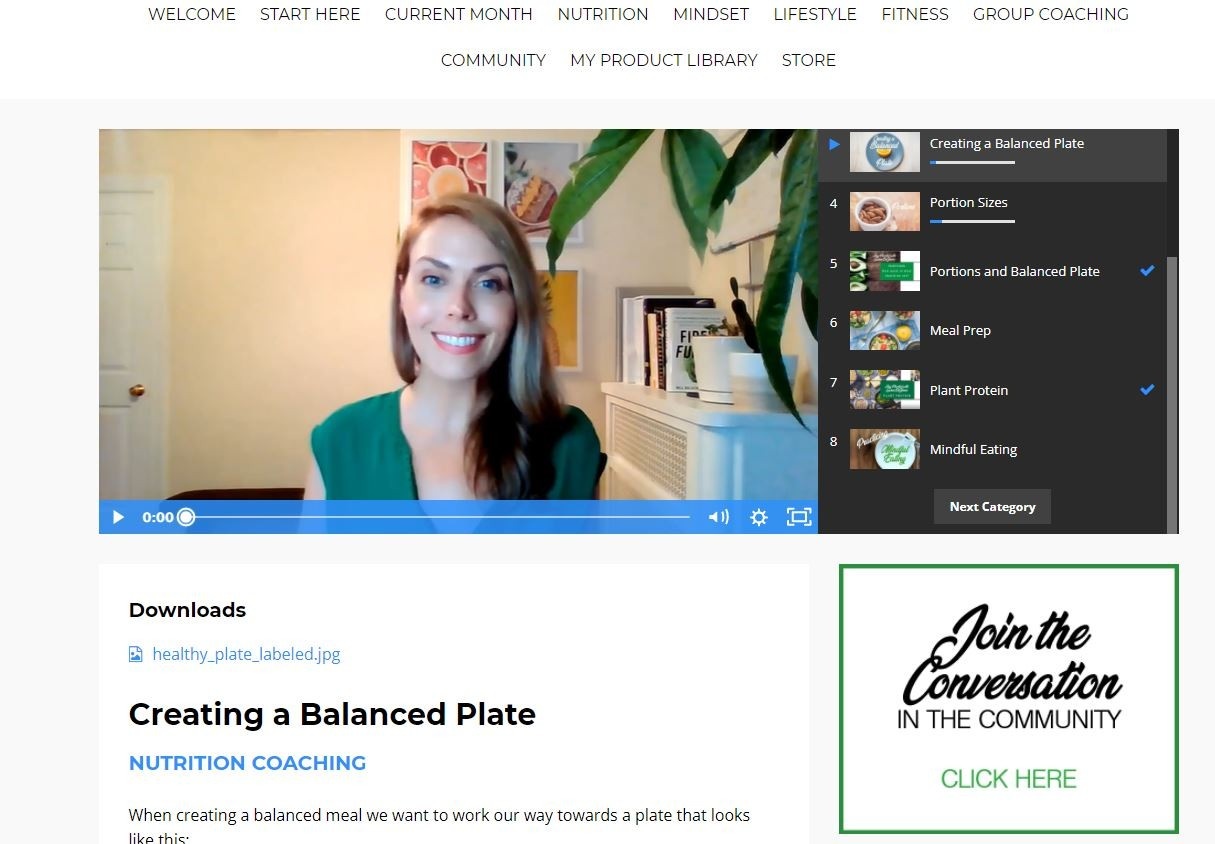This screenshot has width=1215, height=844.
Task: Open the NUTRITION COACHING link
Action: [x=247, y=763]
